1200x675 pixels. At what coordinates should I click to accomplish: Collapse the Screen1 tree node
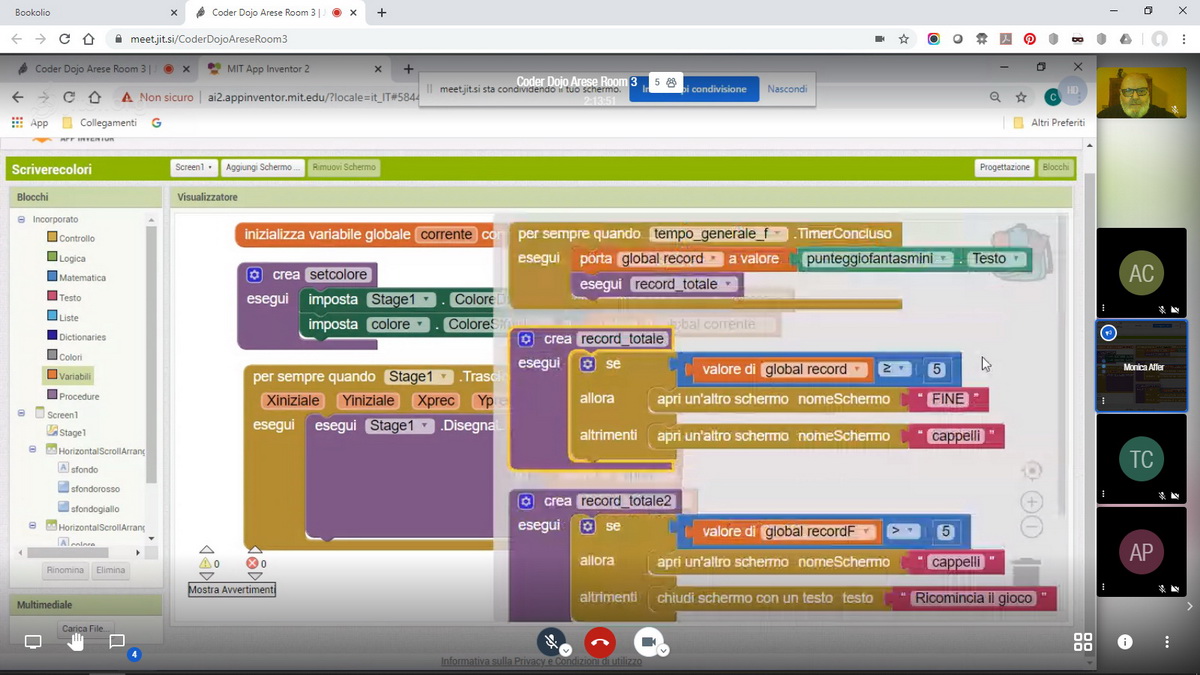click(22, 413)
